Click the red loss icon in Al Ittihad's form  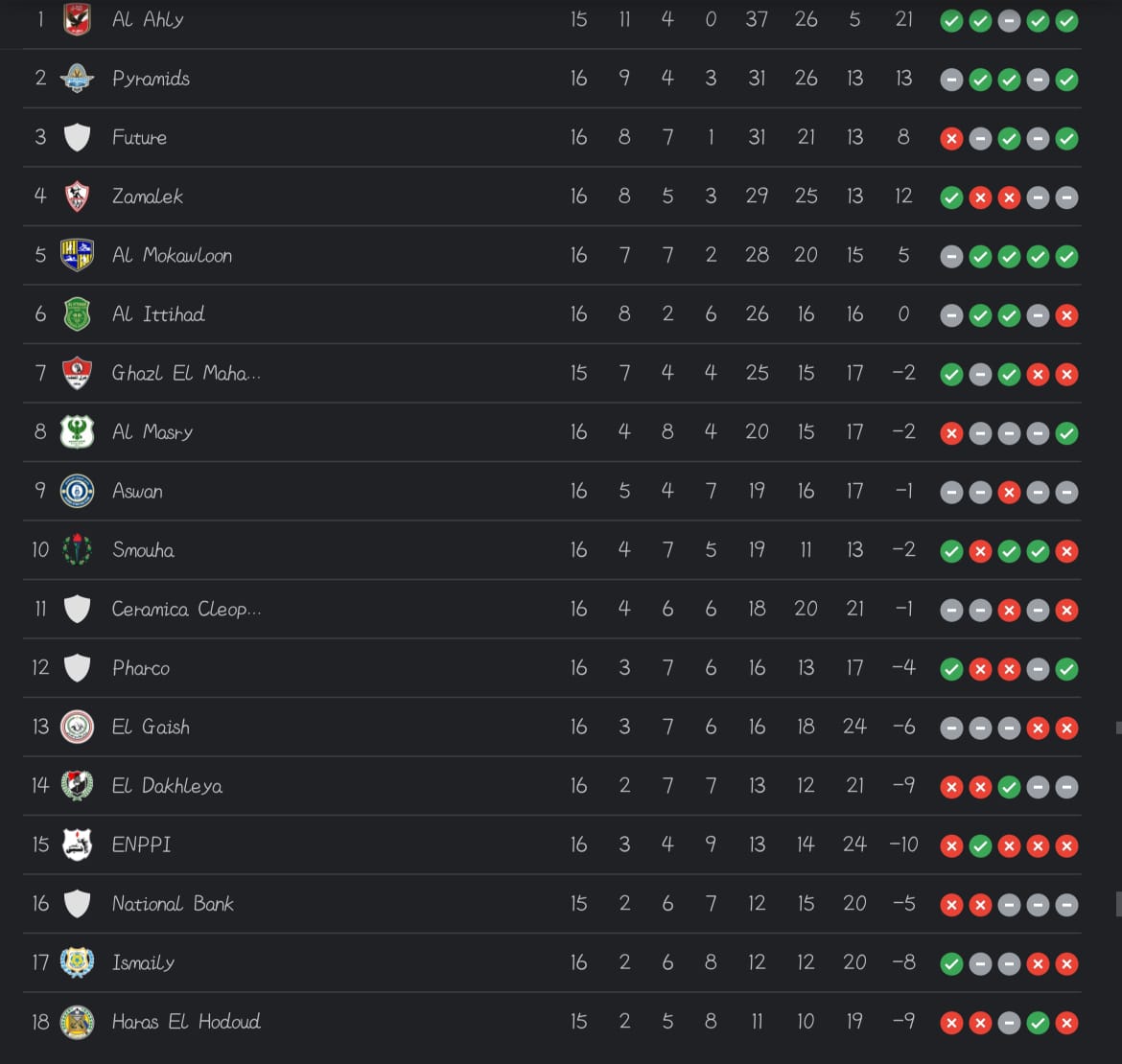click(x=1066, y=315)
